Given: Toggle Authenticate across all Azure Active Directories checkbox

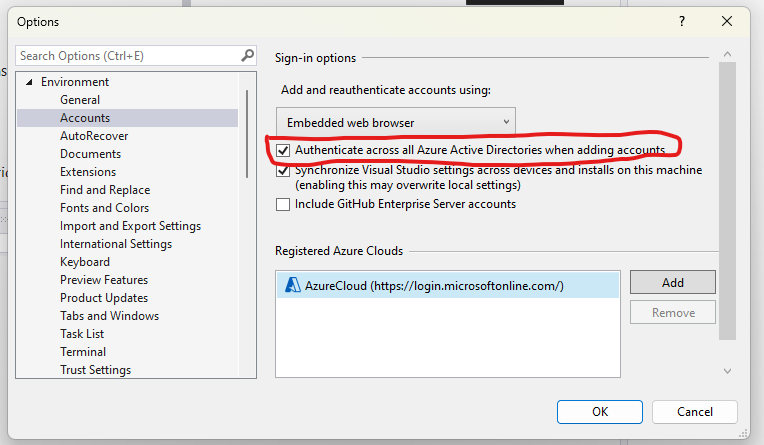Looking at the screenshot, I should pos(283,150).
